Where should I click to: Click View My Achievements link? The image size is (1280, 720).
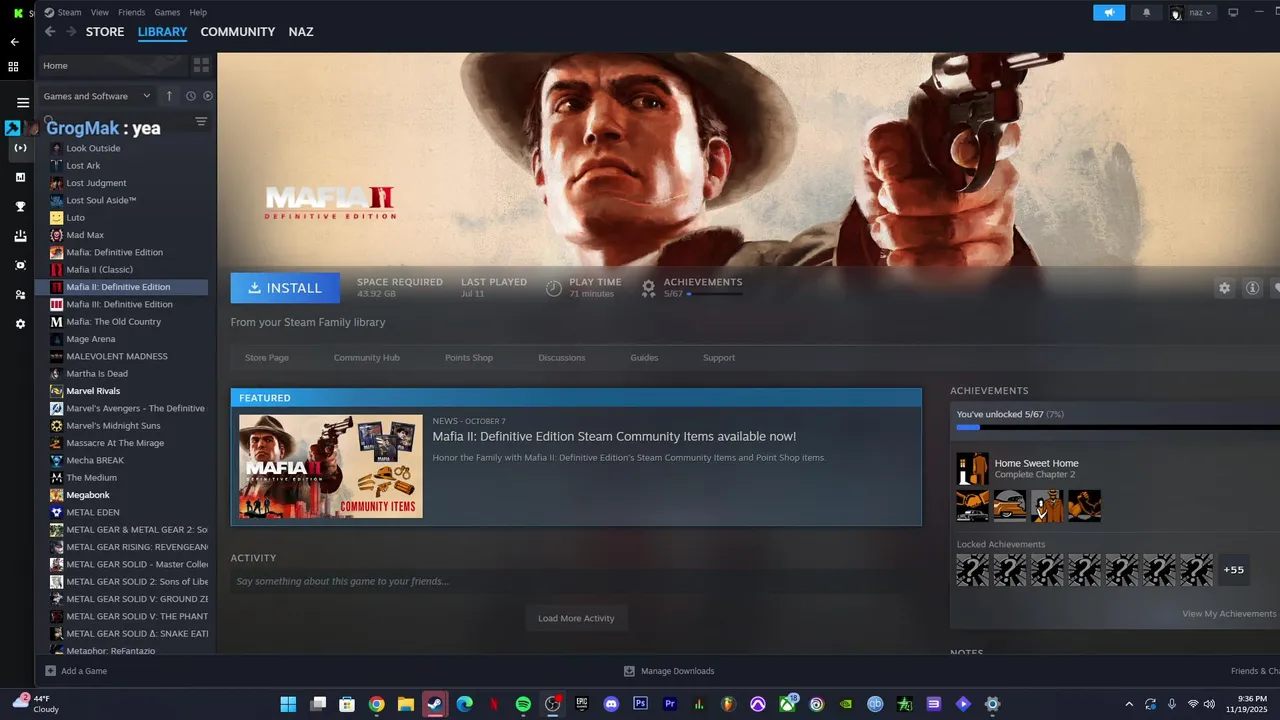[1229, 614]
